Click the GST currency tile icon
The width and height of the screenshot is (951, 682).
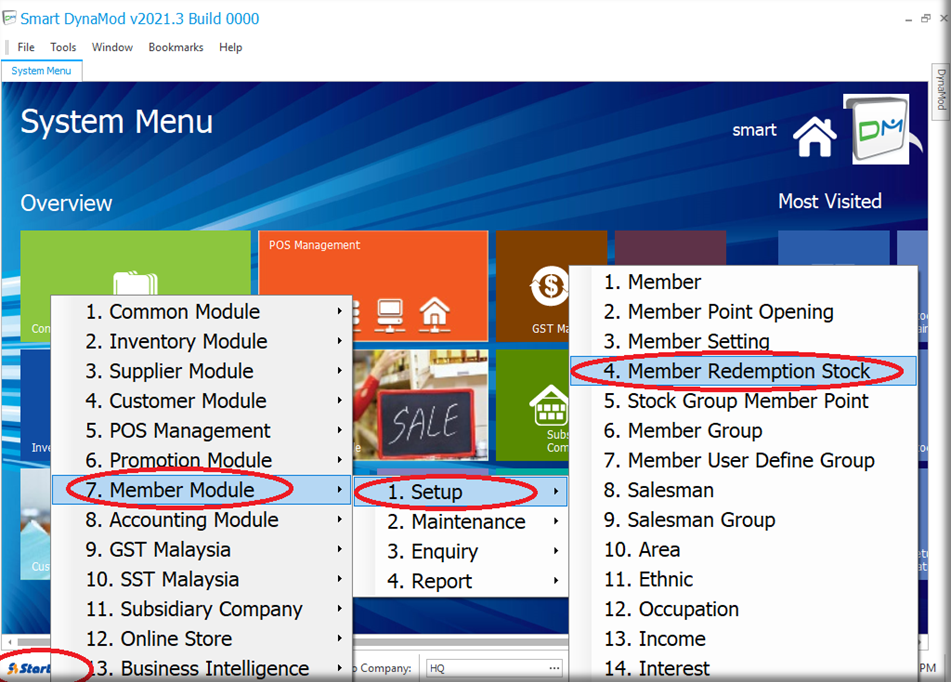(550, 289)
